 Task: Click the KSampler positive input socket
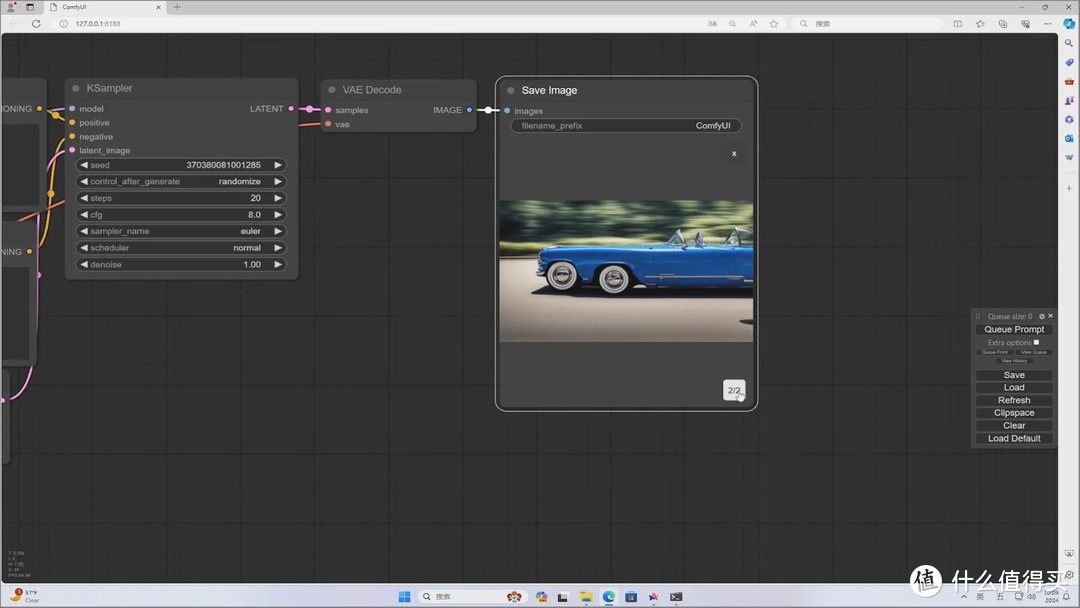[x=72, y=123]
